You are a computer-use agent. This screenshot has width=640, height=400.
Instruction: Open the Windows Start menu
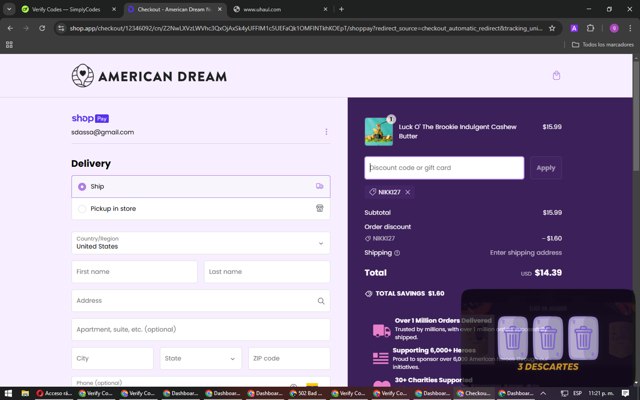tap(8, 393)
